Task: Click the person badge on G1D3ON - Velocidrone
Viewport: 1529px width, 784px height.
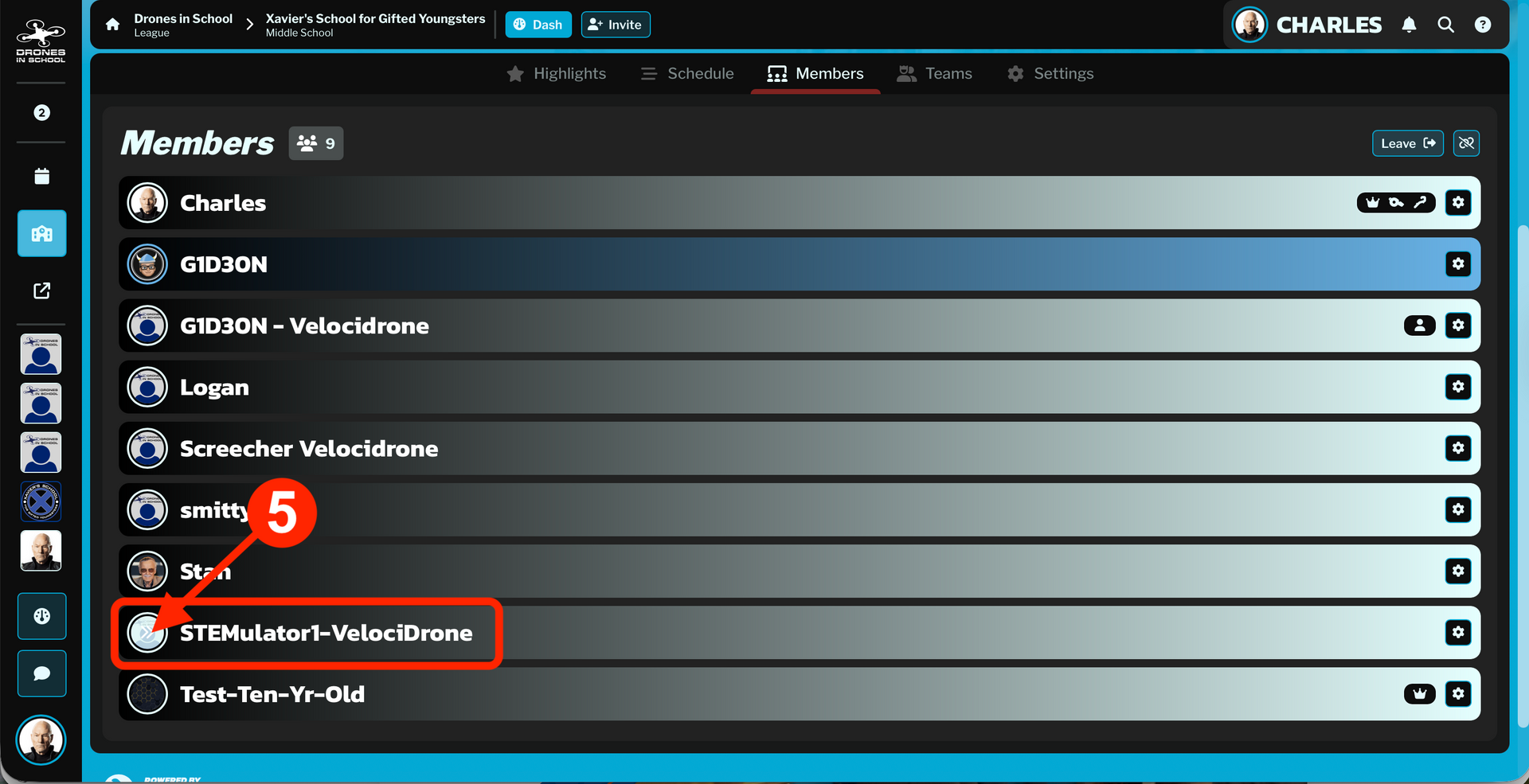Action: (1420, 325)
